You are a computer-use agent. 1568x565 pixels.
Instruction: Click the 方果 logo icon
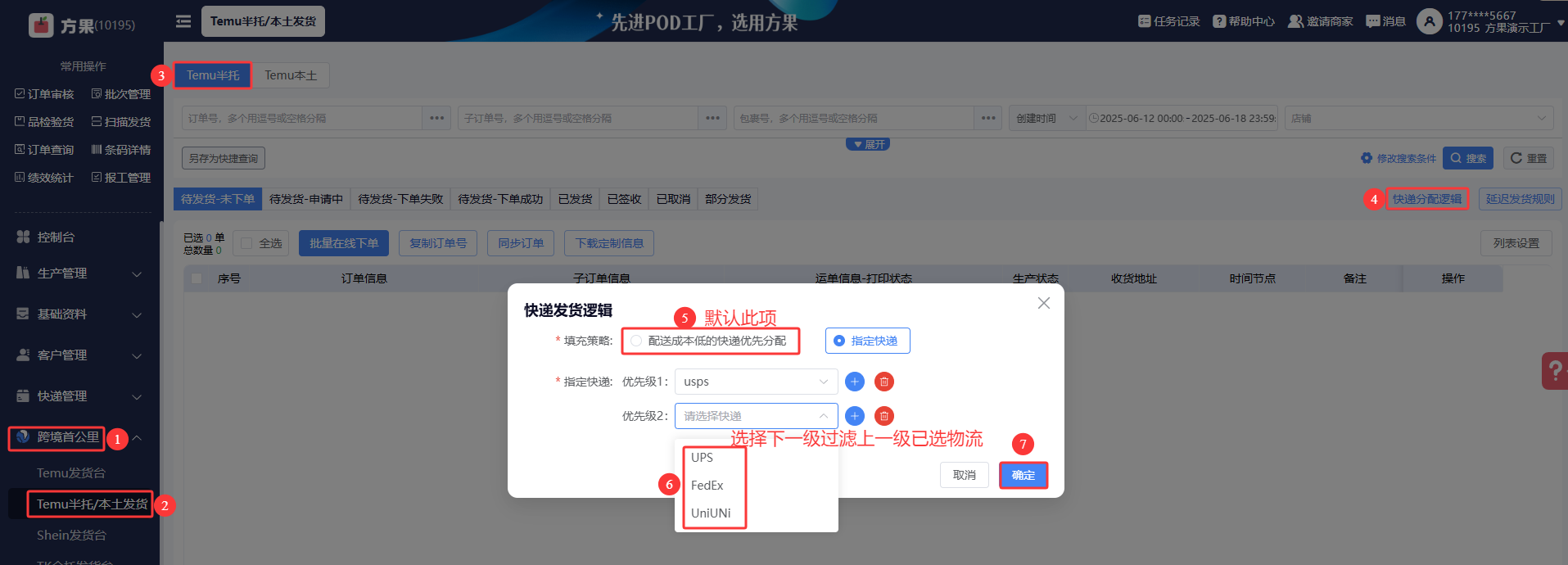41,25
